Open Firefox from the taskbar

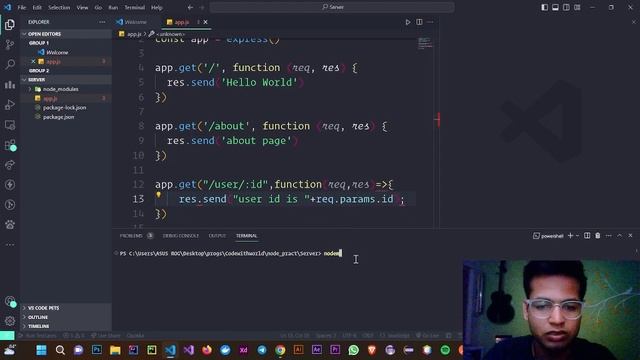[207, 350]
